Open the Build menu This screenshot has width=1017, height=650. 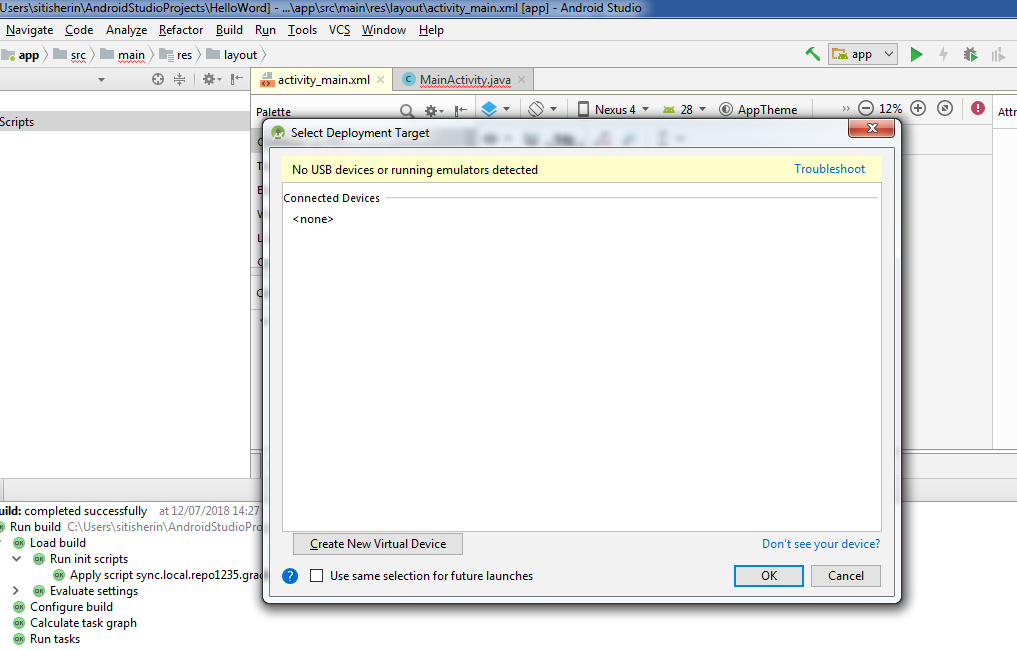(x=229, y=30)
